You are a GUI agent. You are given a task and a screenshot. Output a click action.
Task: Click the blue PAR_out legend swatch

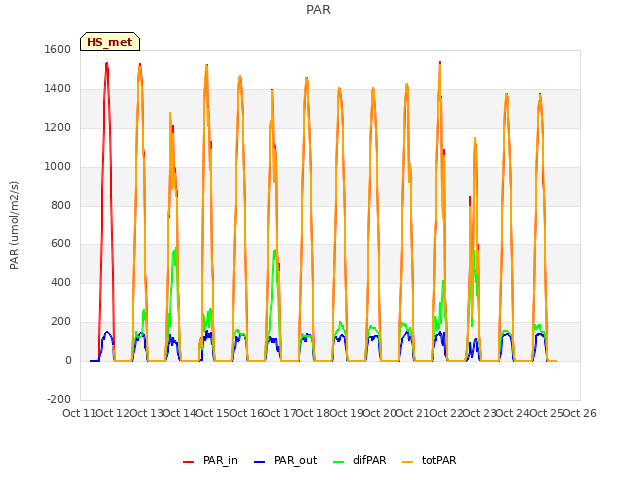pyautogui.click(x=259, y=462)
